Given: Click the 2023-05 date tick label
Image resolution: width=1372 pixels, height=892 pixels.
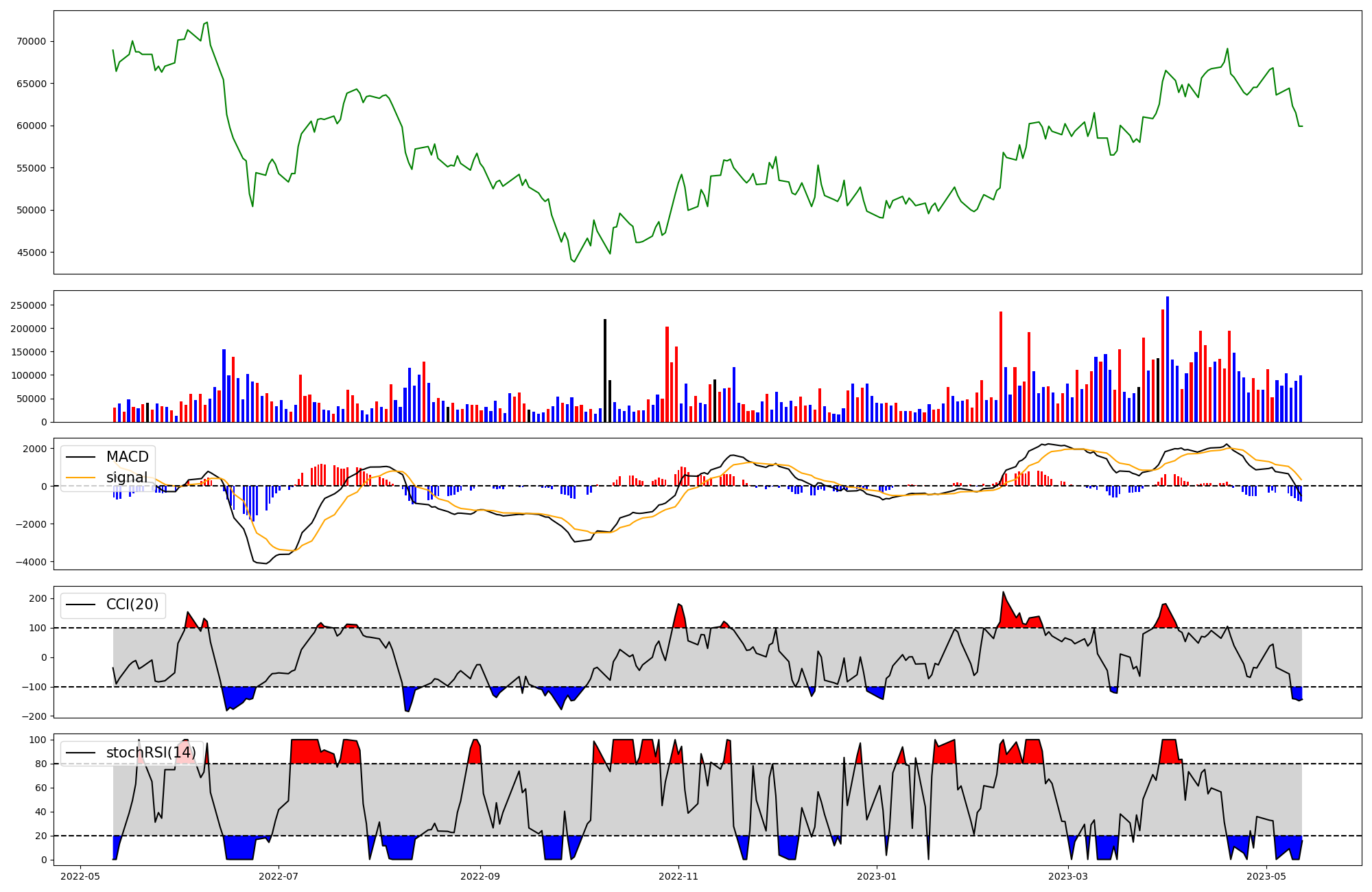Looking at the screenshot, I should coord(1266,876).
